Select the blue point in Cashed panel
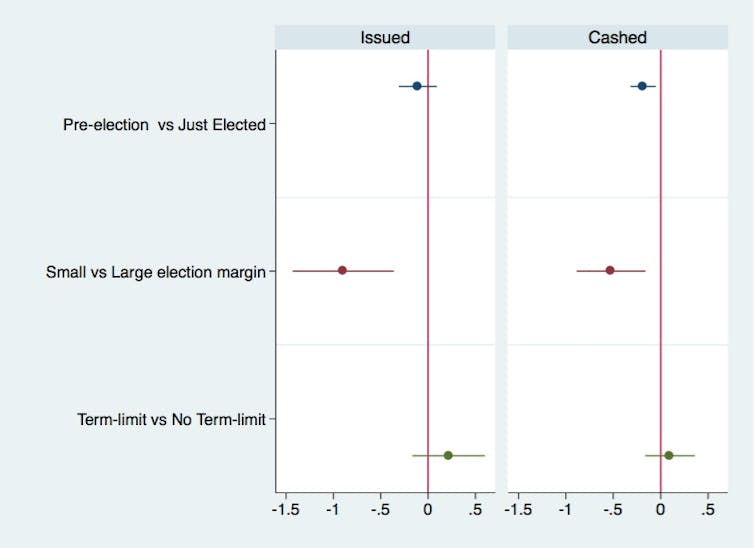This screenshot has width=754, height=548. (642, 86)
